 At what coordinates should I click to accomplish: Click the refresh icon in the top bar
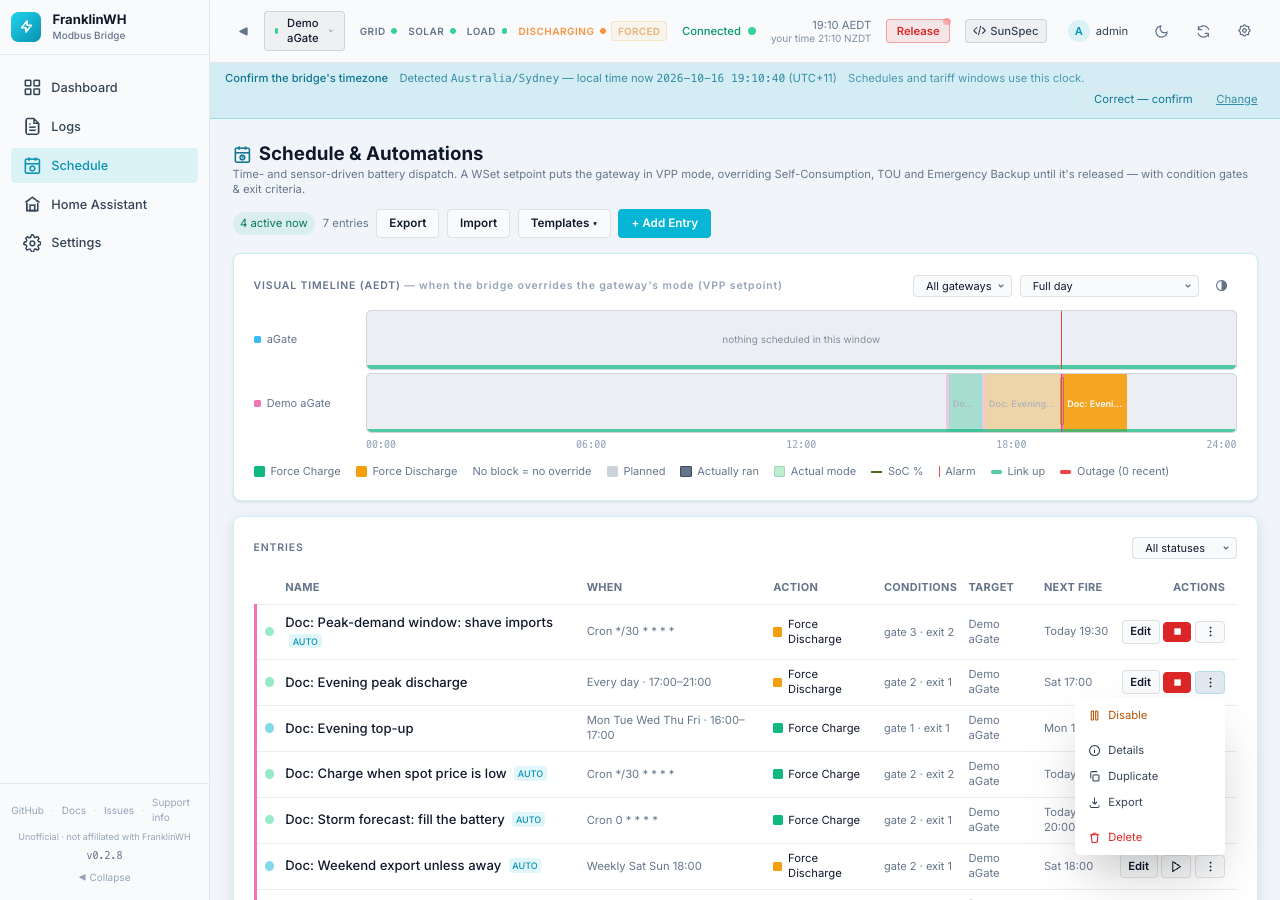tap(1203, 31)
